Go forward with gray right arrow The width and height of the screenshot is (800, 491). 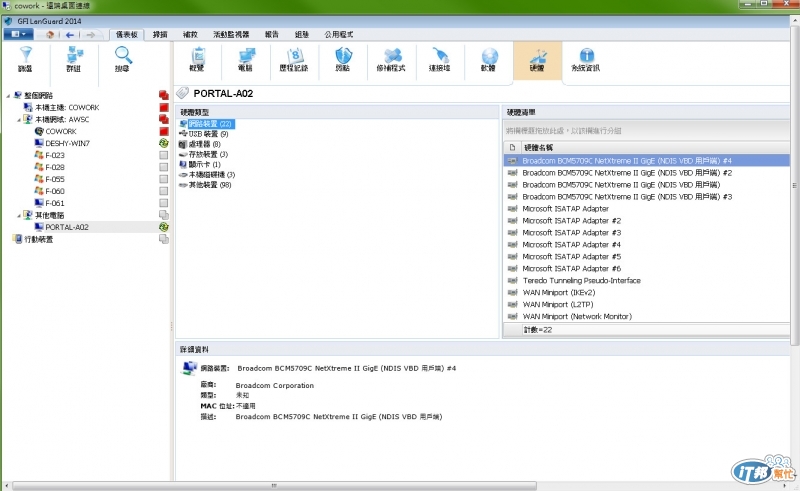pos(90,35)
